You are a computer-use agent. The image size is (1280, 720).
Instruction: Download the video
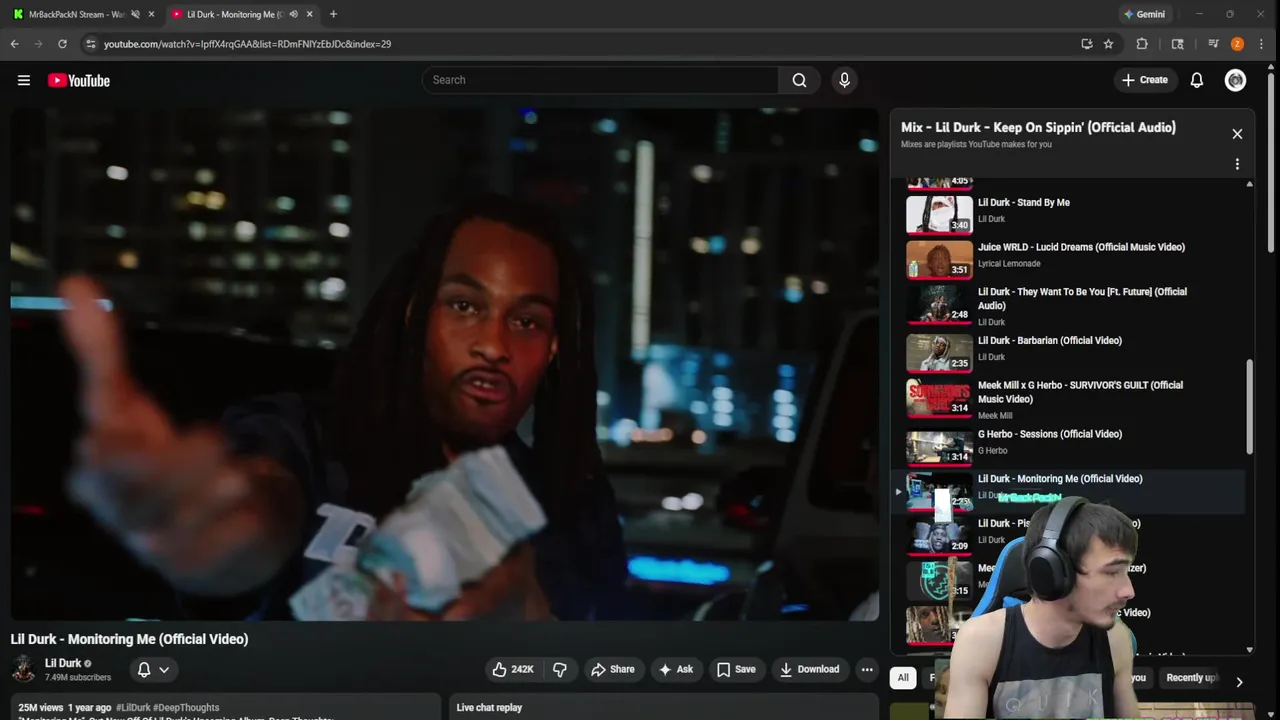(x=809, y=669)
